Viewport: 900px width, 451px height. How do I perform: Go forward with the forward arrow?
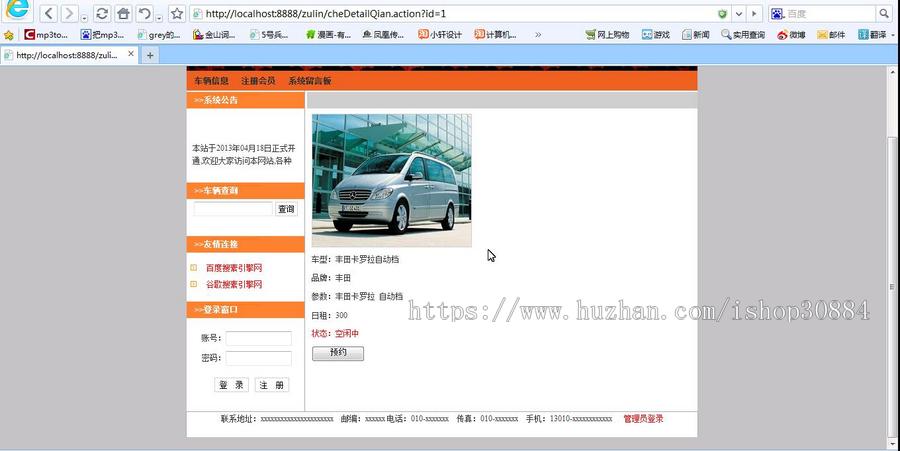coord(69,13)
